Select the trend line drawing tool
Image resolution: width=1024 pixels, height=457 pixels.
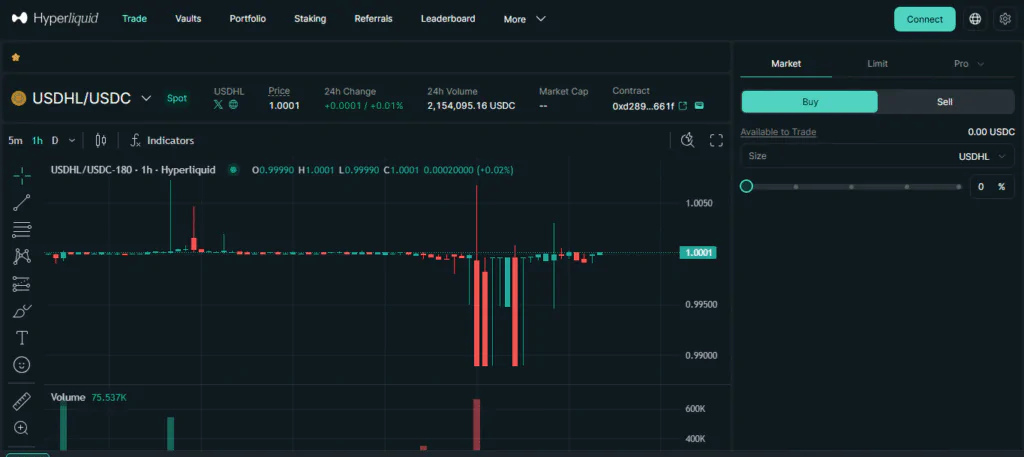click(x=21, y=203)
